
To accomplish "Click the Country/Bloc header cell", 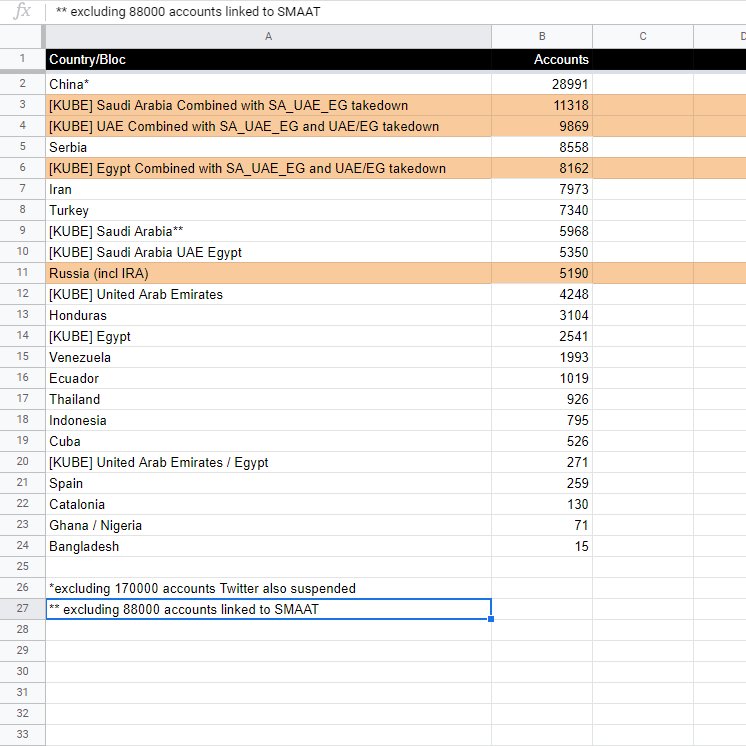I will [268, 59].
